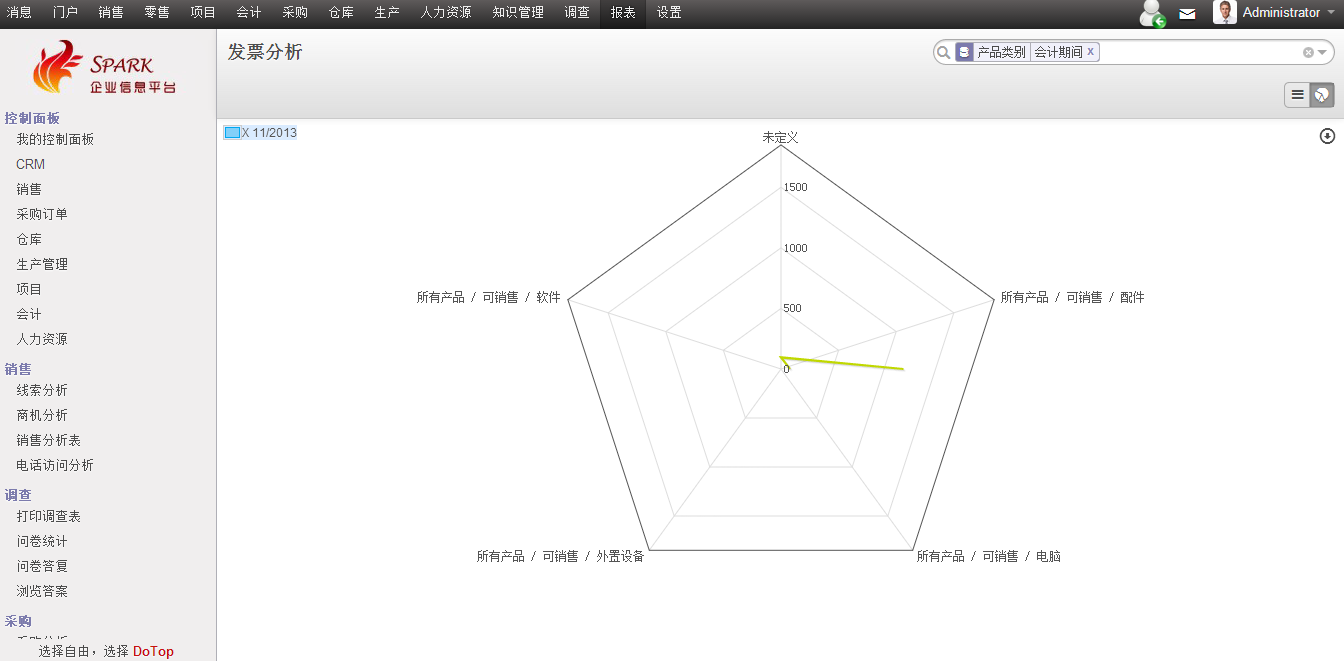The width and height of the screenshot is (1344, 661).
Task: Open 我的控制面板 in the sidebar
Action: coord(55,139)
